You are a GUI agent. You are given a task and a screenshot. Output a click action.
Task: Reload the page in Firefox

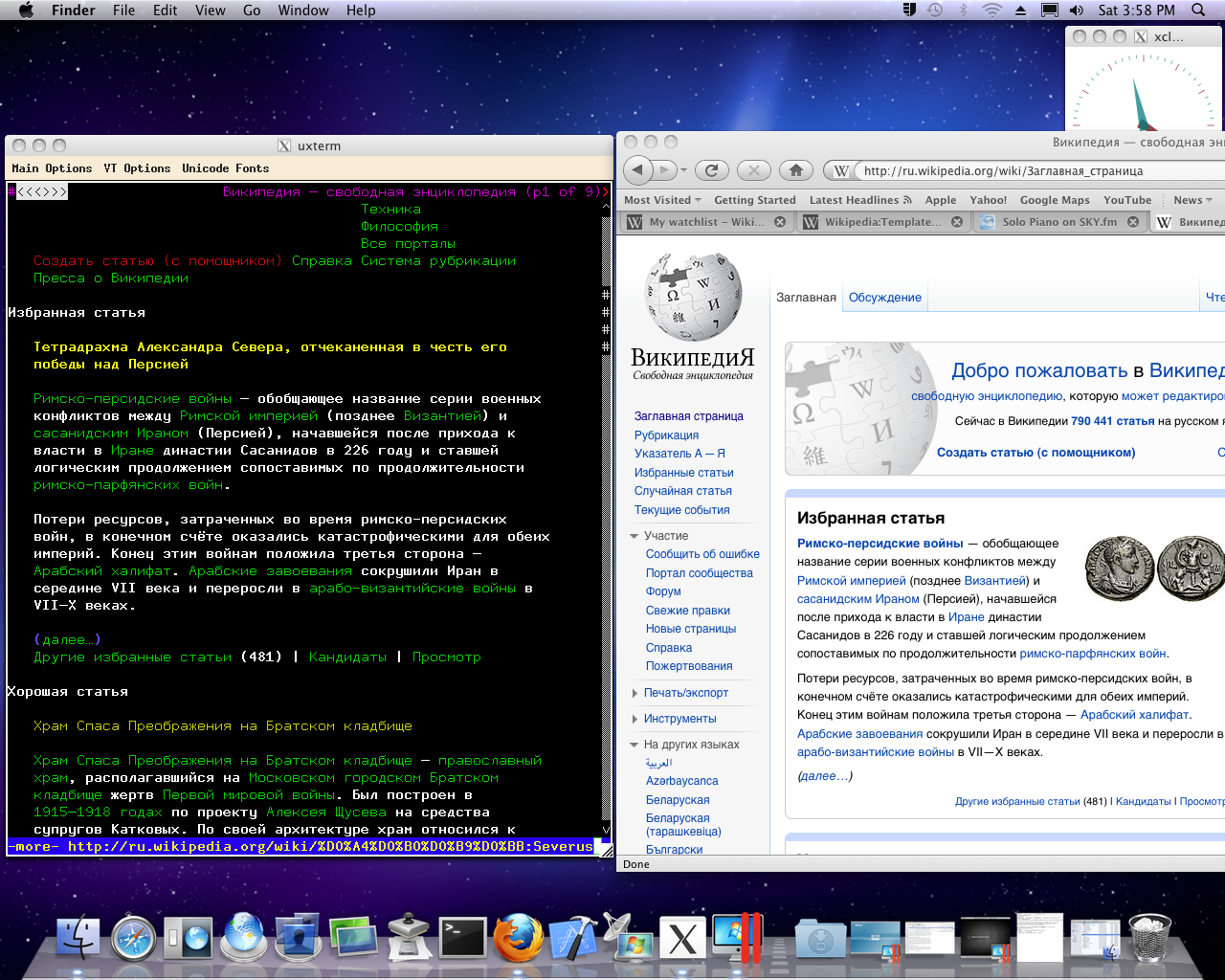711,170
